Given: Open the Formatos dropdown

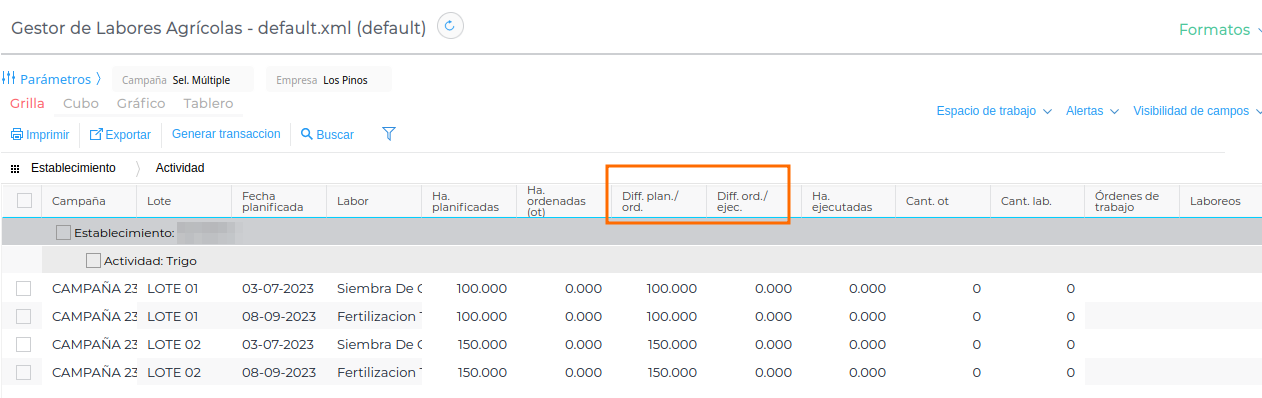Looking at the screenshot, I should [1220, 30].
